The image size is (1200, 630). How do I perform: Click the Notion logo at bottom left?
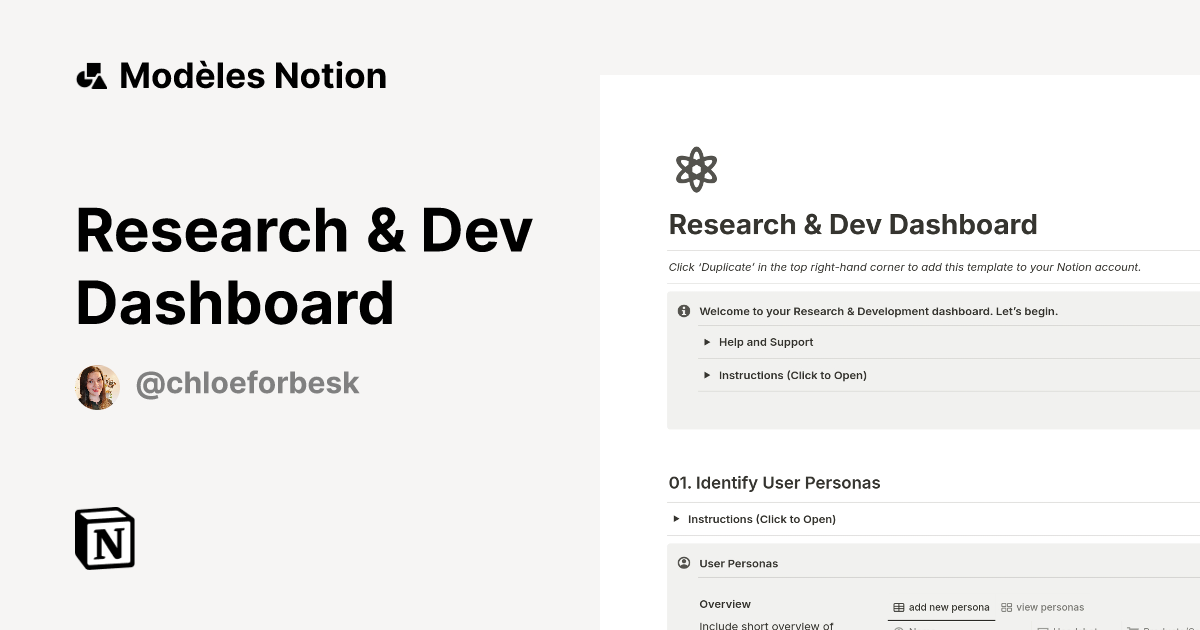[104, 538]
